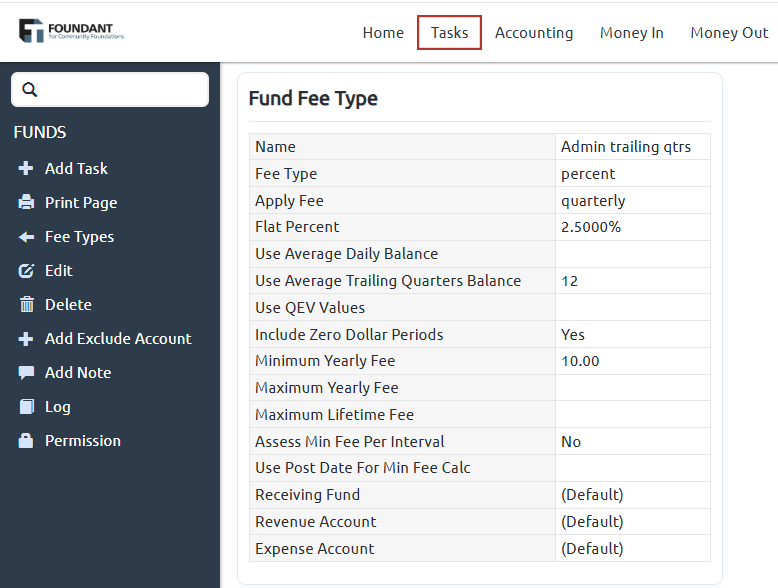Click the 'Use QEV Values' label
Screen dimensions: 778x588
pos(310,308)
